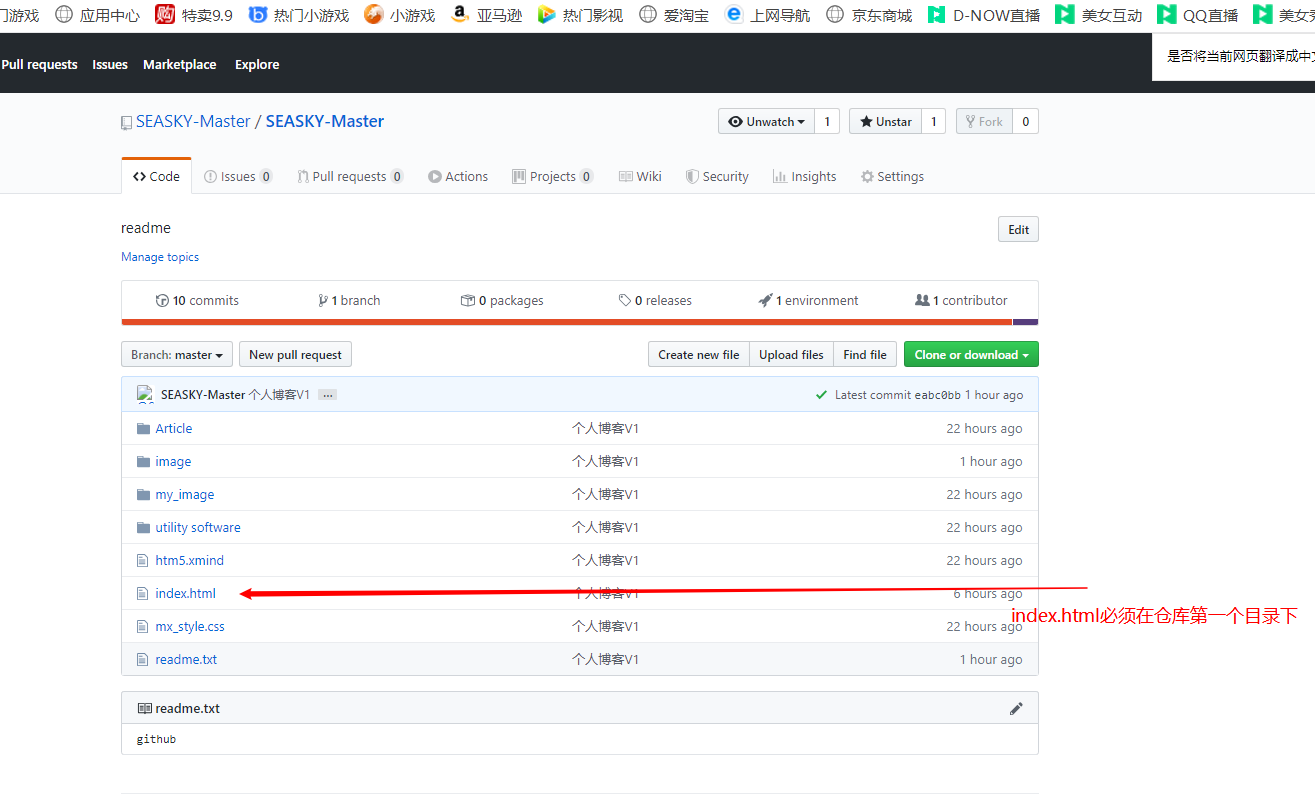Open the D-NOW直播 bookmark

coord(984,15)
